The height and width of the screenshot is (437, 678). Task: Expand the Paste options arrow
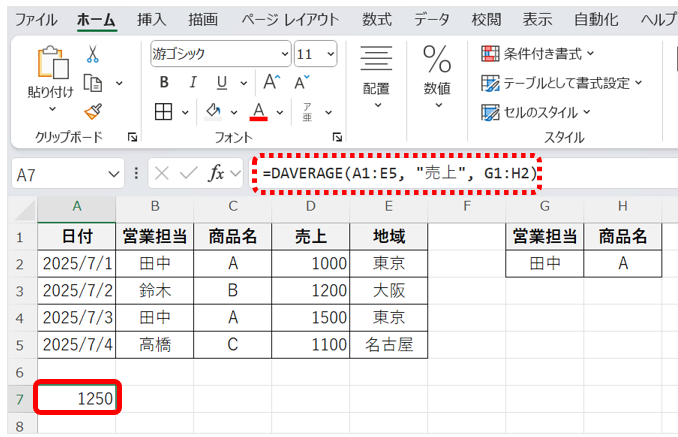tap(52, 109)
